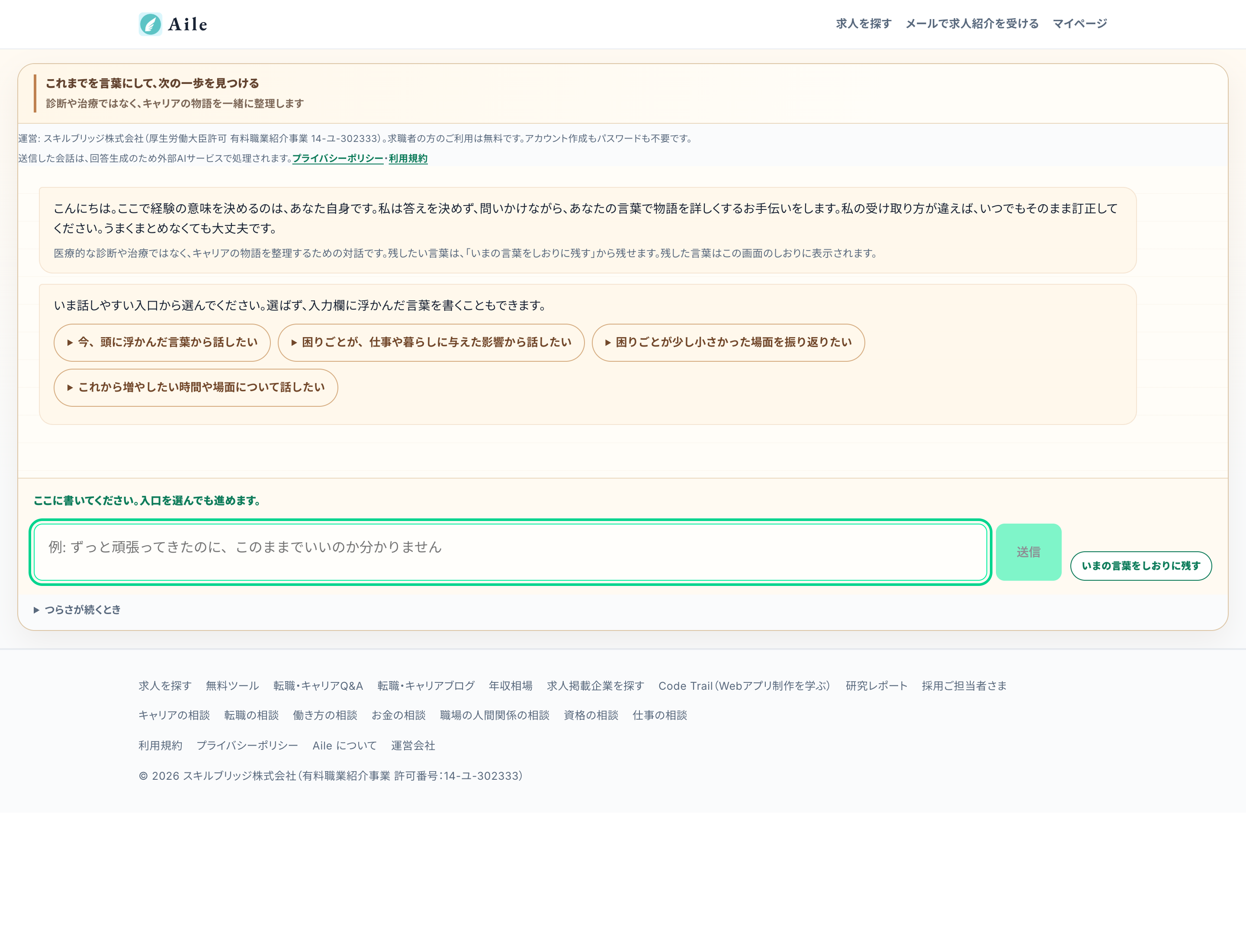Open footer link Aile について
Viewport: 1246px width, 952px height.
coord(344,745)
